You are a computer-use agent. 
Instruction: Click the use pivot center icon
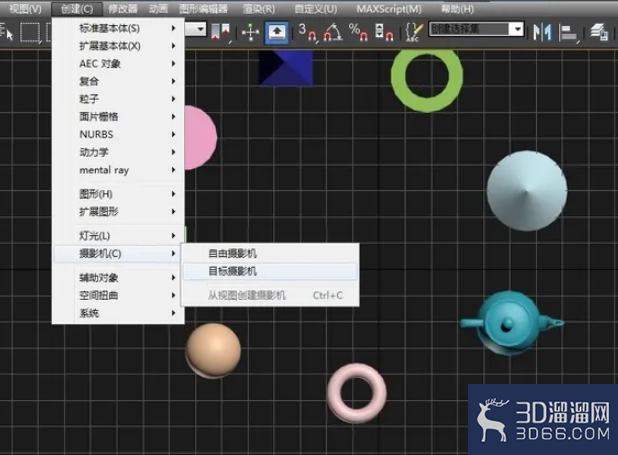click(221, 32)
